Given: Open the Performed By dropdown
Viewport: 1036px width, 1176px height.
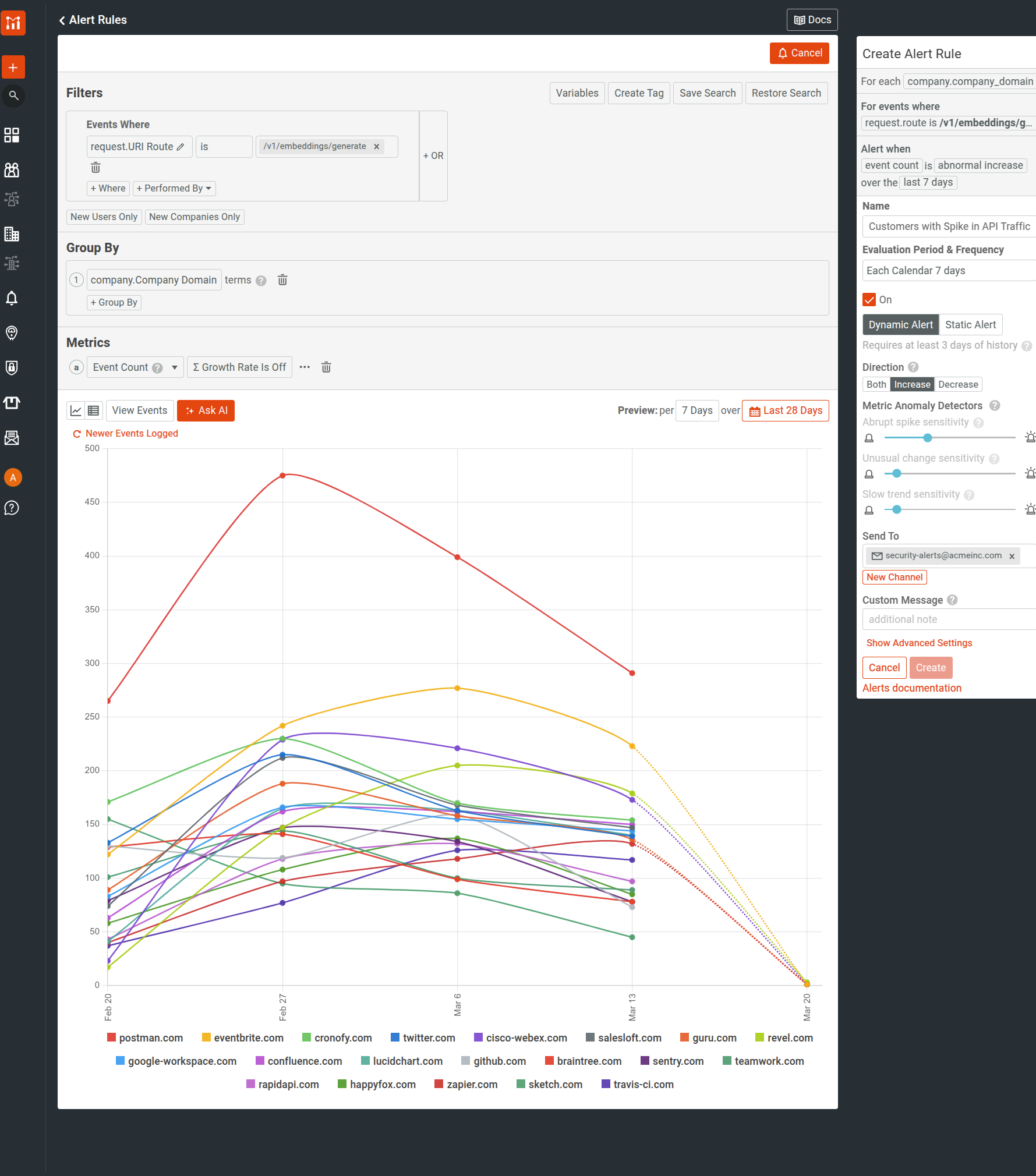Looking at the screenshot, I should (174, 188).
